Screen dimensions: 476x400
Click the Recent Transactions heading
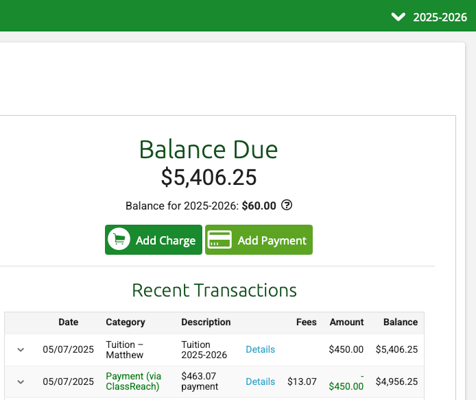(x=214, y=290)
